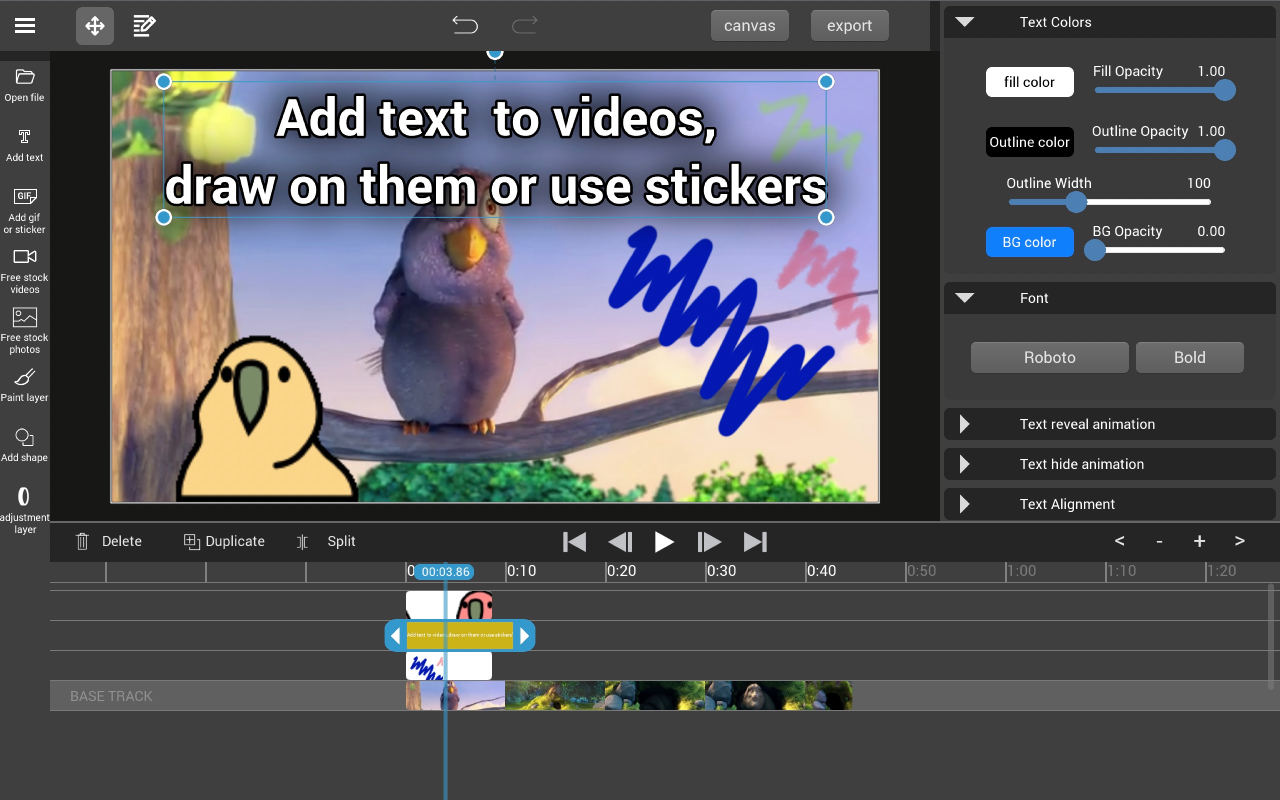Select the blue scribble paint clip
The image size is (1280, 800).
pos(449,666)
